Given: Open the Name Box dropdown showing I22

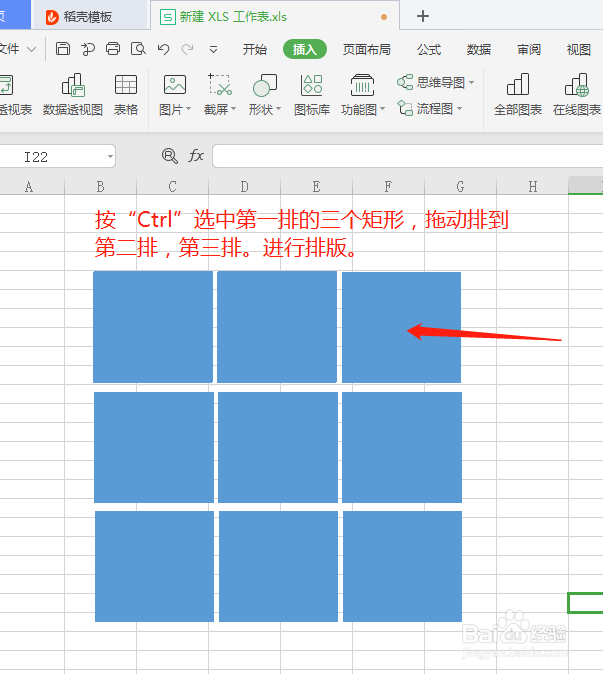Looking at the screenshot, I should pyautogui.click(x=110, y=156).
